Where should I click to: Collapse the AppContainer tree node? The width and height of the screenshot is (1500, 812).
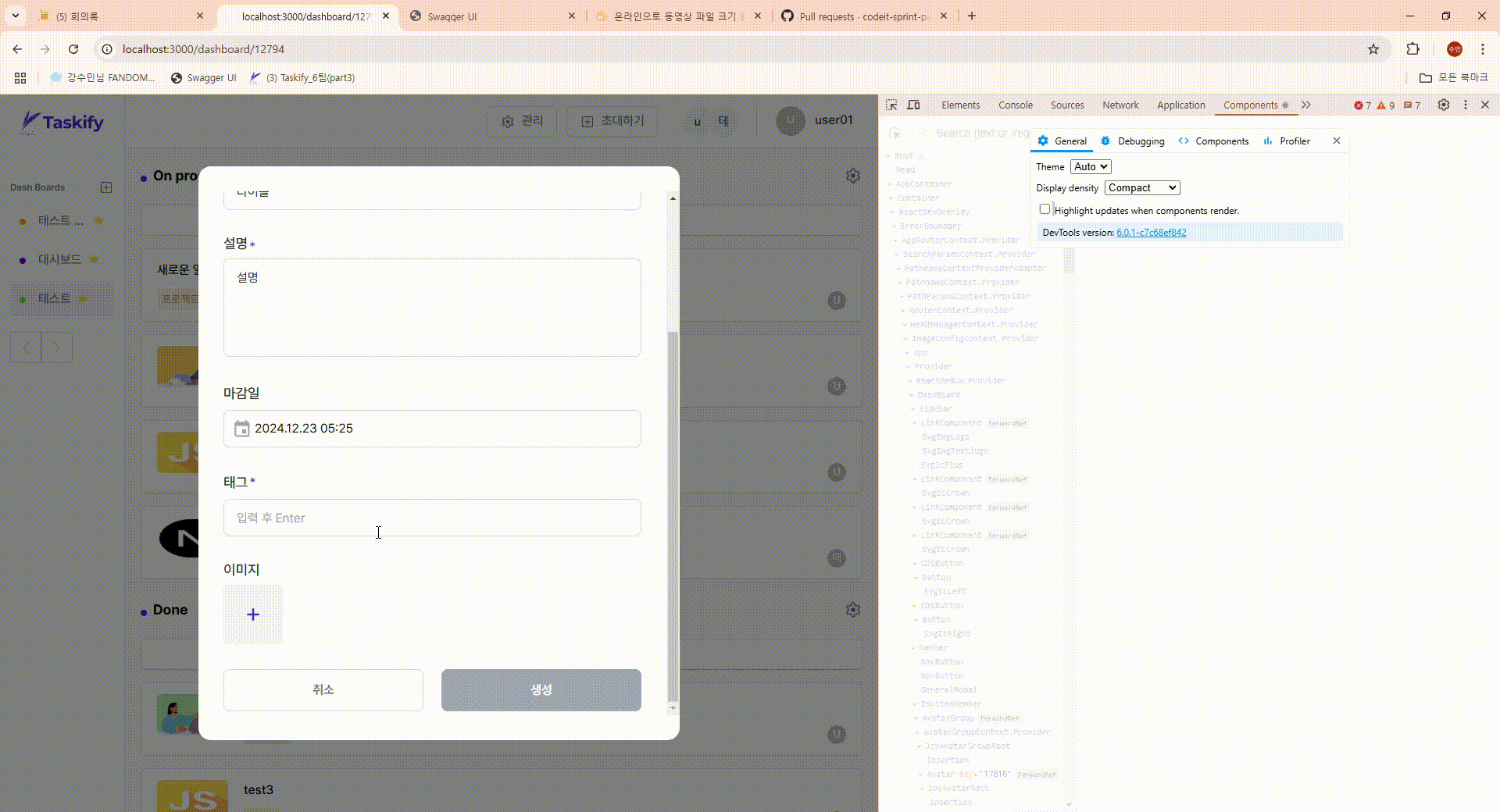coord(890,184)
